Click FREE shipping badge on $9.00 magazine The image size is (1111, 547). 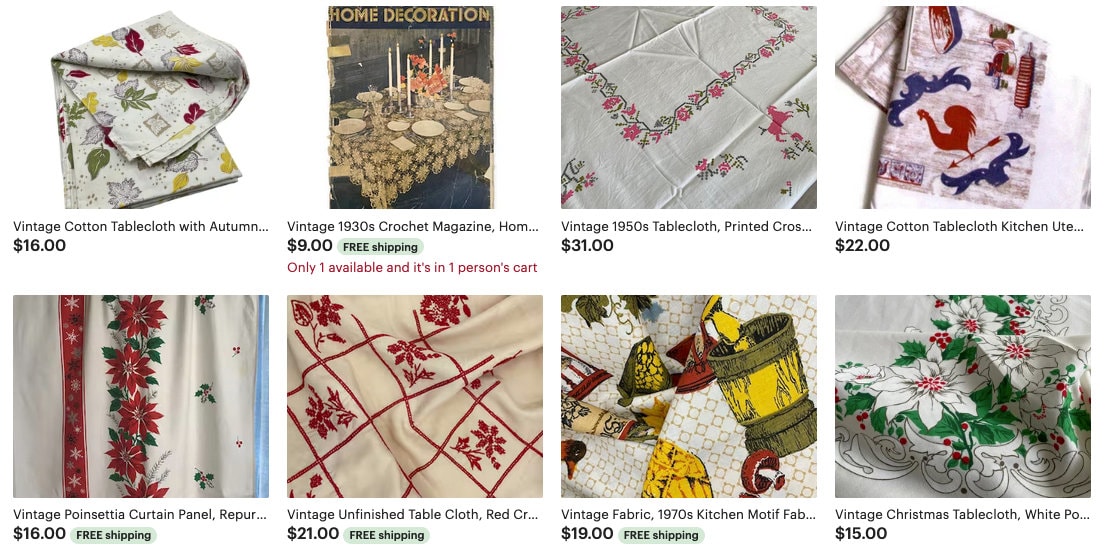click(380, 247)
